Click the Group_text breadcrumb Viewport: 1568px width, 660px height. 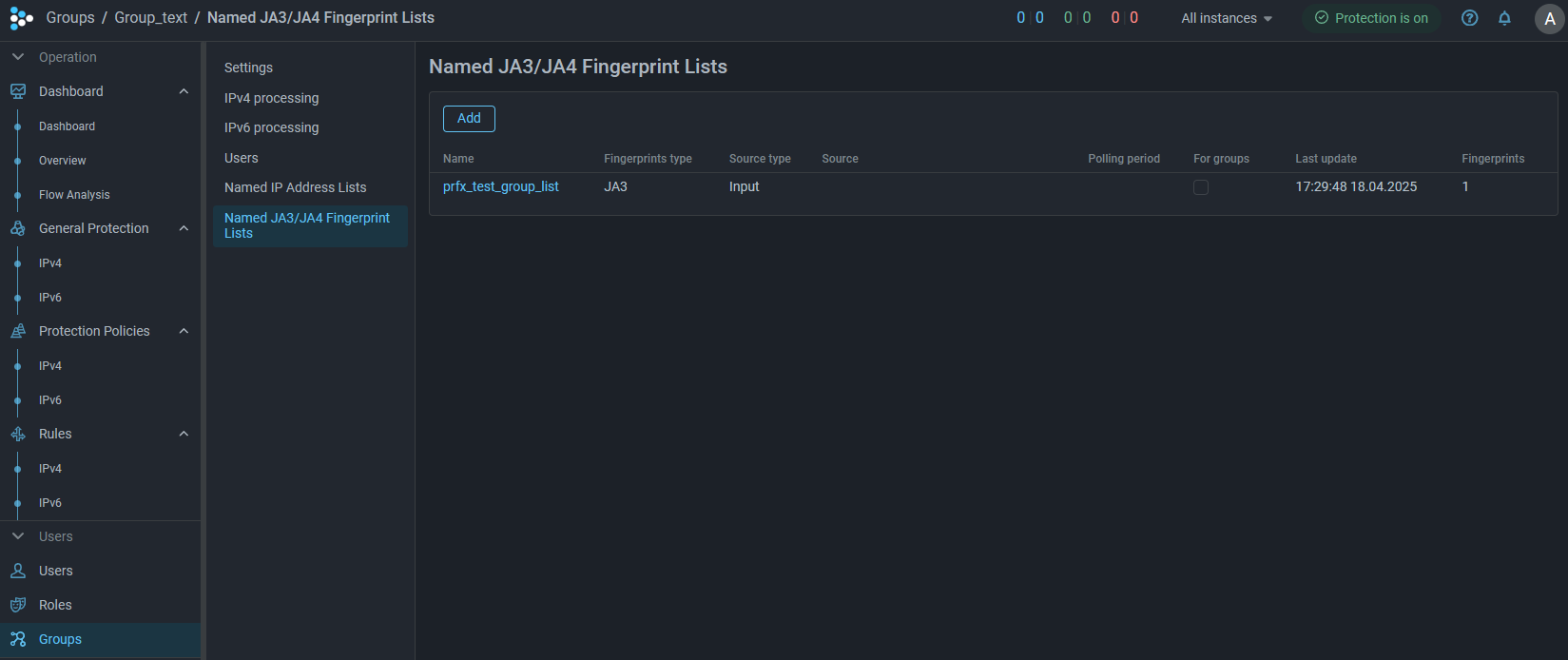pos(150,18)
